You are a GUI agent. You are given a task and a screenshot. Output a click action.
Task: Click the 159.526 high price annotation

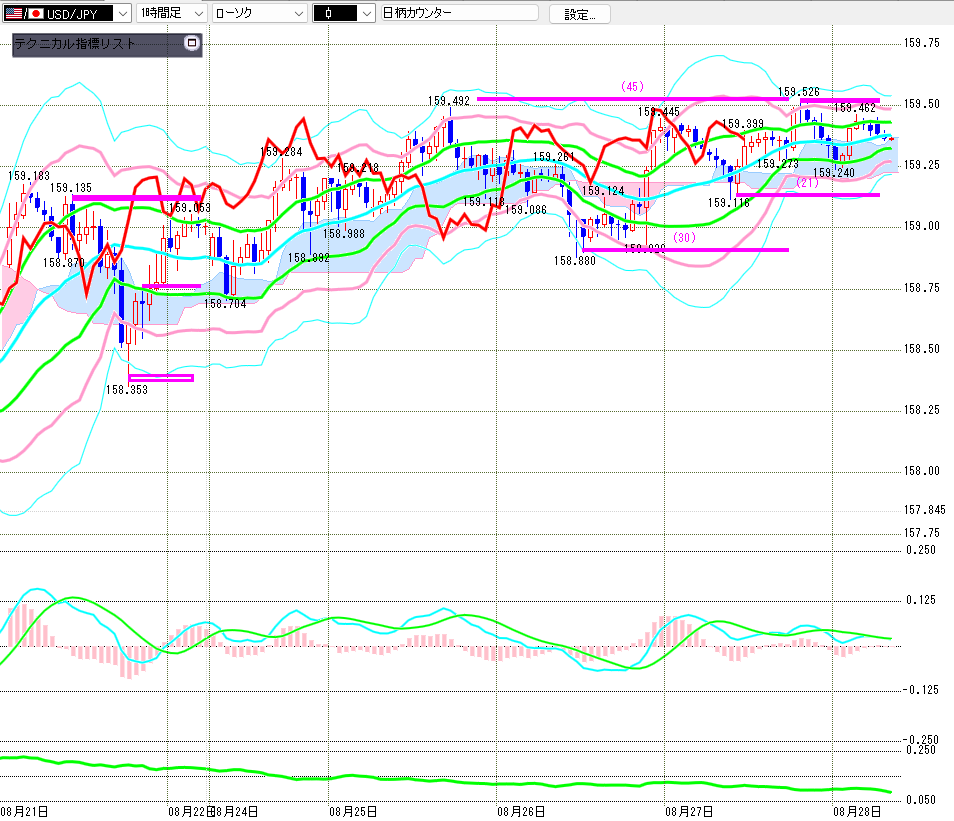pos(799,92)
